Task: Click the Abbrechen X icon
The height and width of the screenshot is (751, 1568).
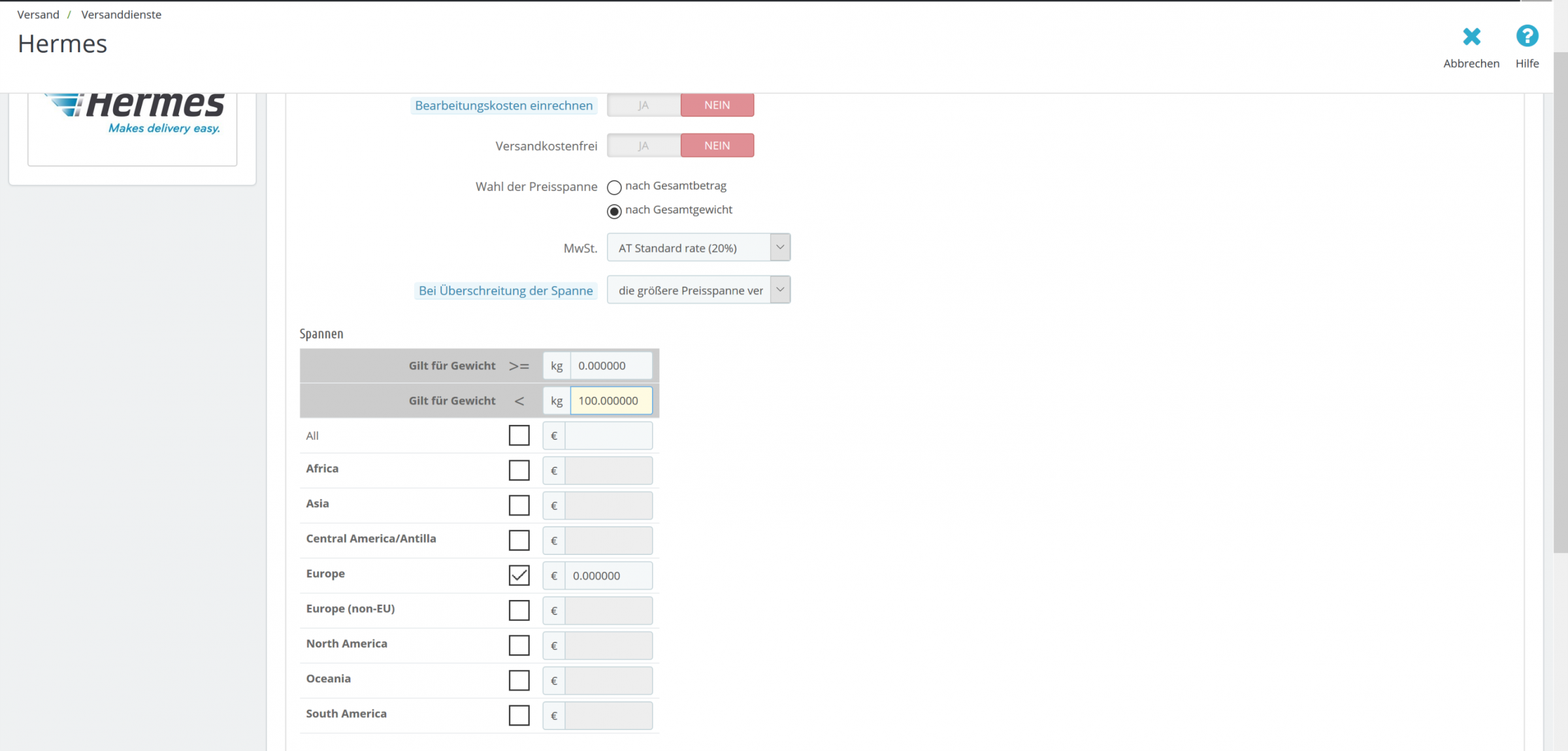Action: click(1471, 37)
